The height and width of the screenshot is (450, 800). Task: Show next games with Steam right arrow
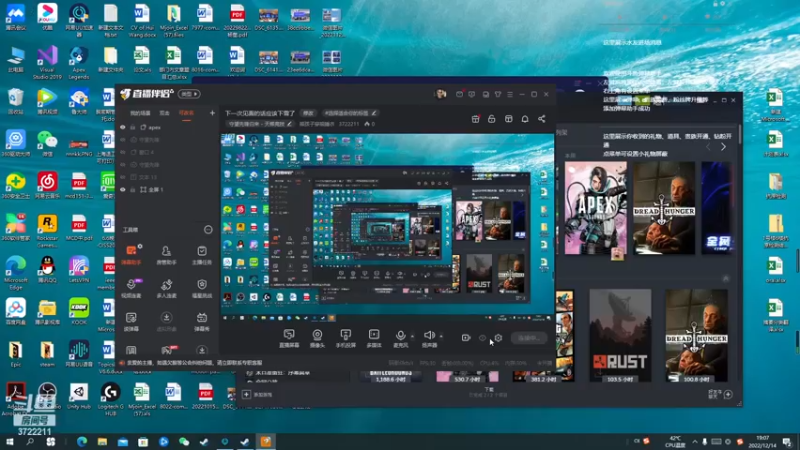(x=723, y=147)
